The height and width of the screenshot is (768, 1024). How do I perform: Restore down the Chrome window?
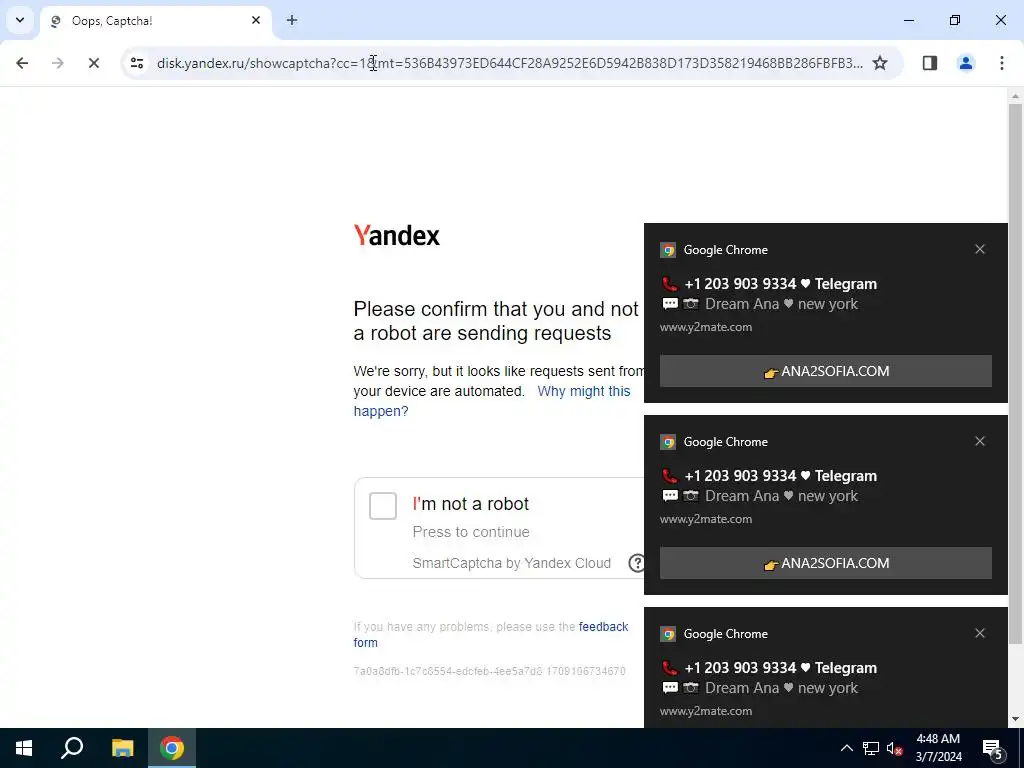pos(955,20)
